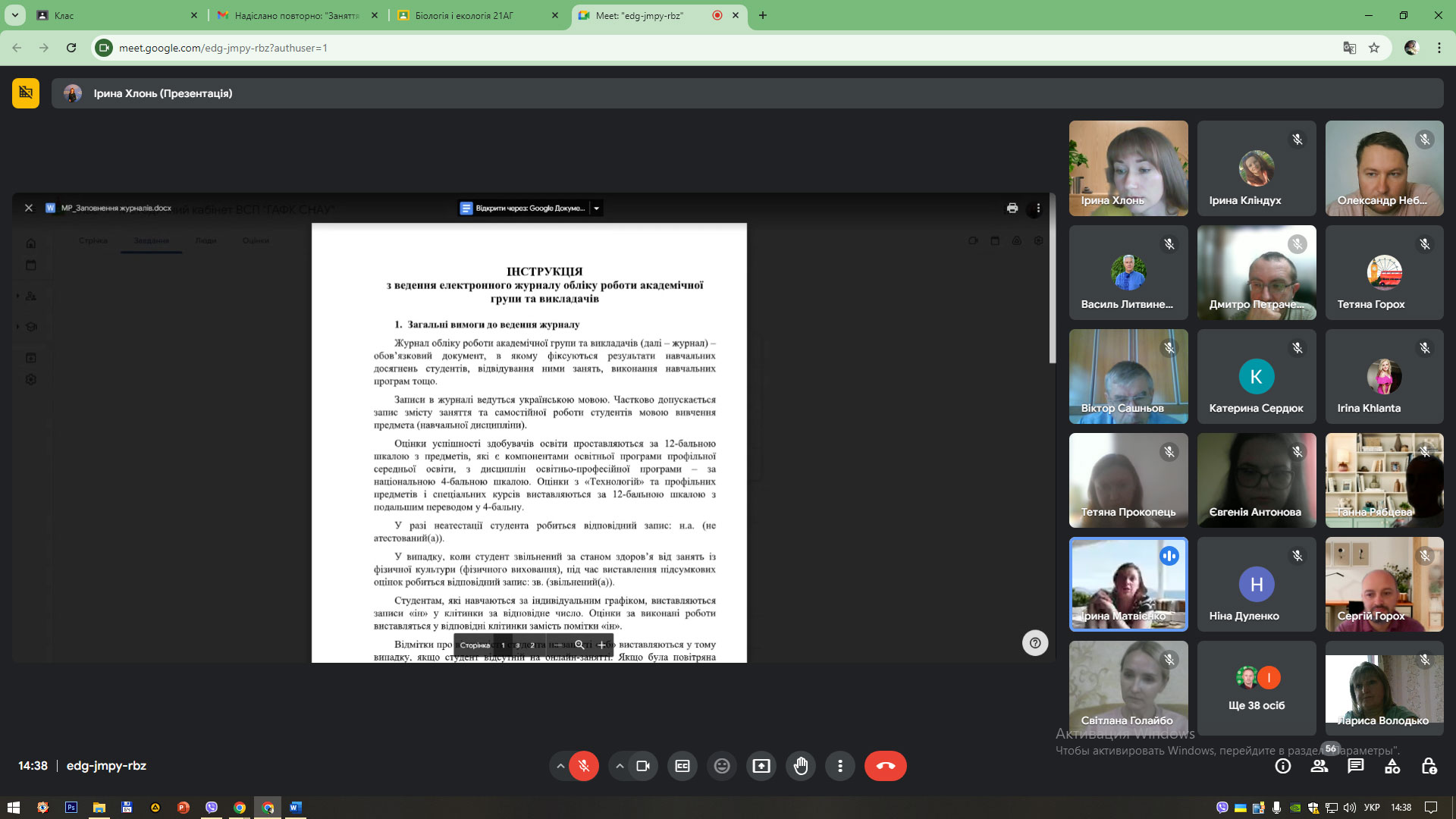The image size is (1456, 819).
Task: Expand video settings arrow beside the camera
Action: pos(620,766)
